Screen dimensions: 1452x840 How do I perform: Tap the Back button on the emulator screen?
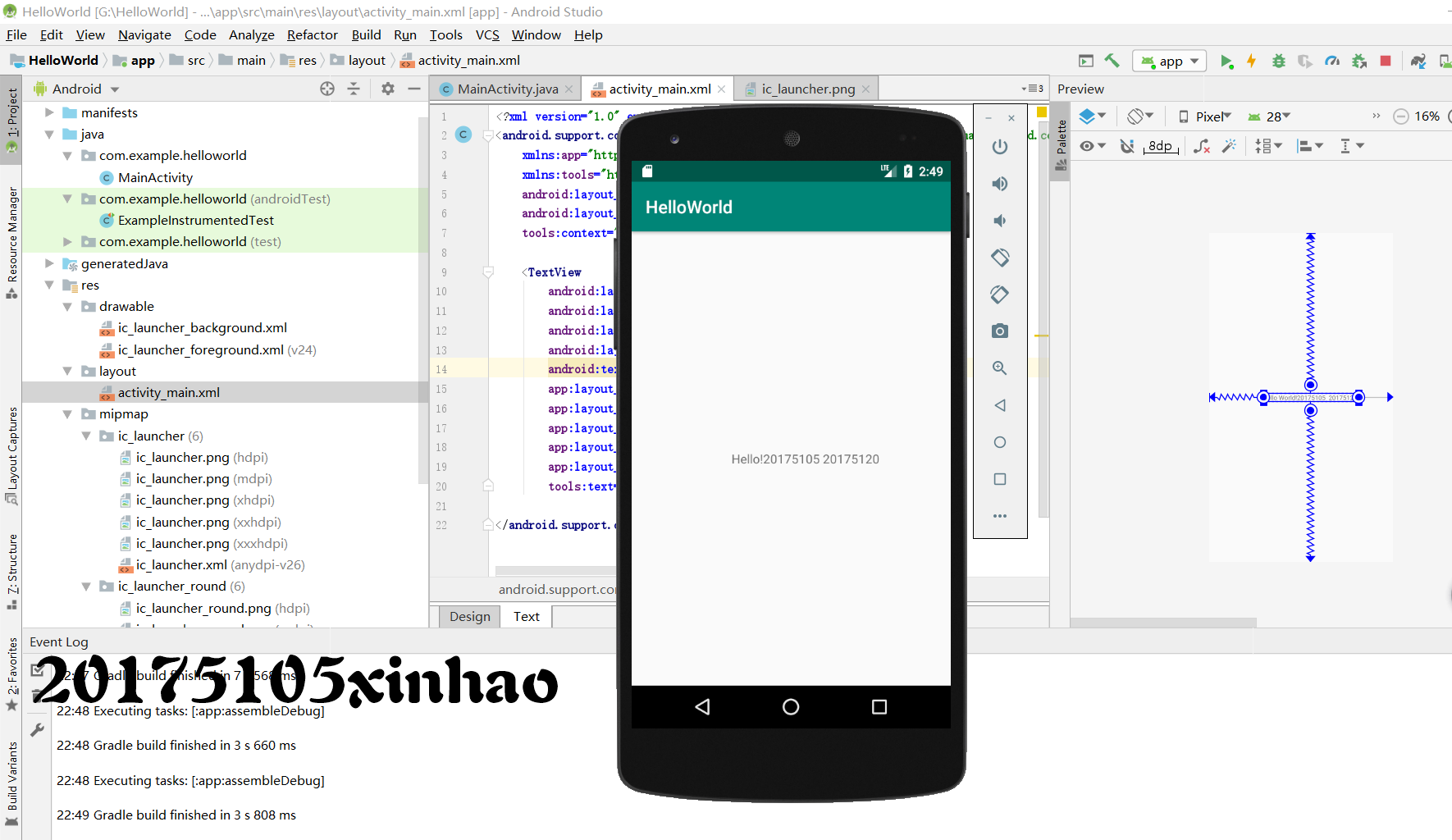click(x=702, y=706)
